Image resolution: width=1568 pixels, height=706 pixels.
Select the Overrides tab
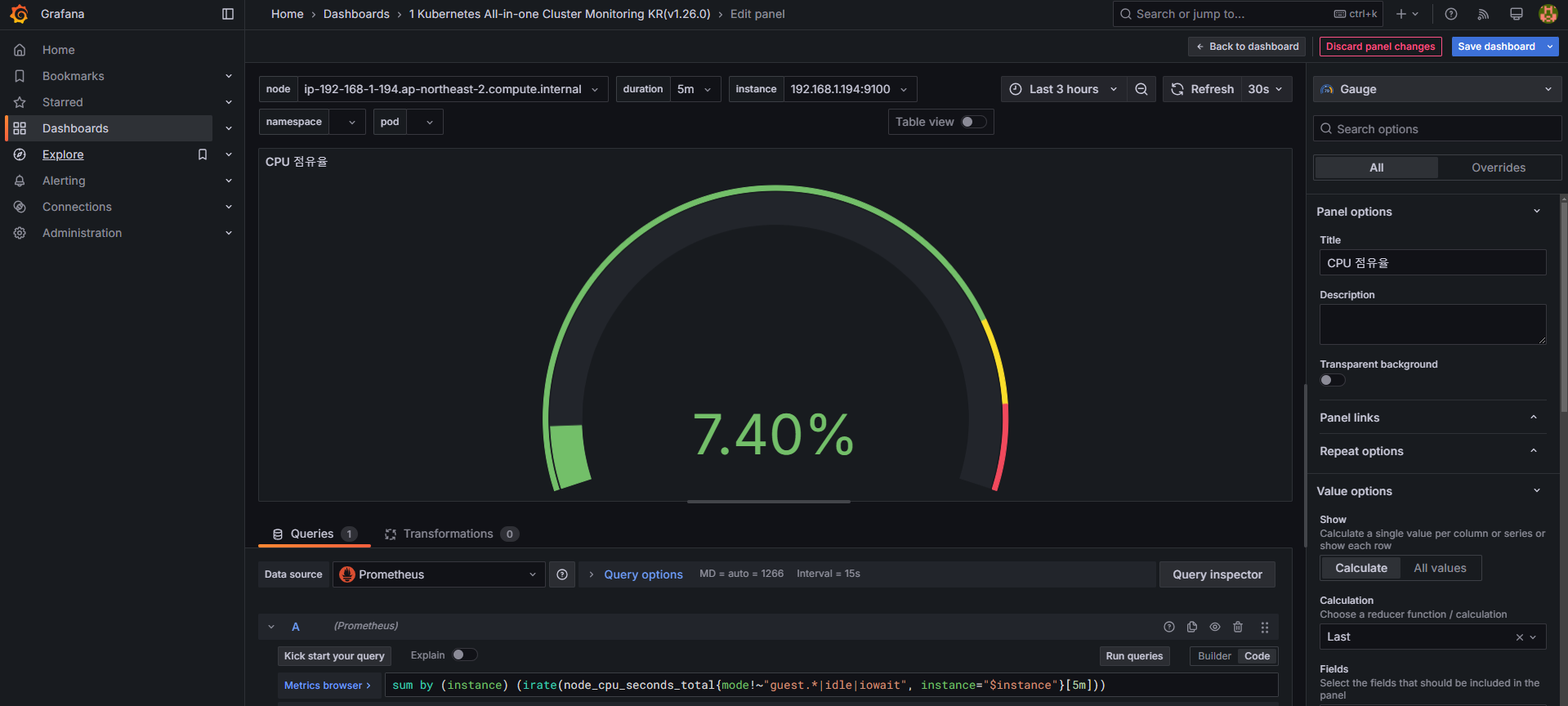tap(1499, 168)
